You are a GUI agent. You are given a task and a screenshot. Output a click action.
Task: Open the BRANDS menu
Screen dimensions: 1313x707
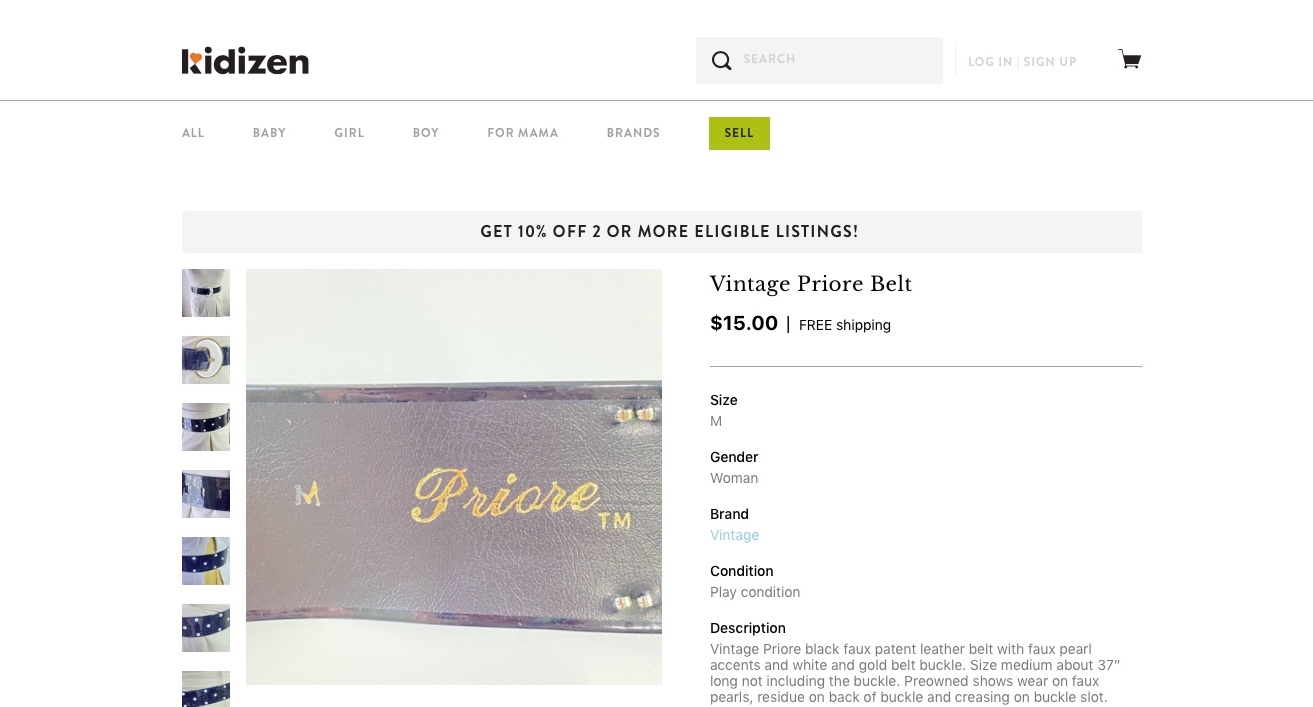pyautogui.click(x=633, y=133)
